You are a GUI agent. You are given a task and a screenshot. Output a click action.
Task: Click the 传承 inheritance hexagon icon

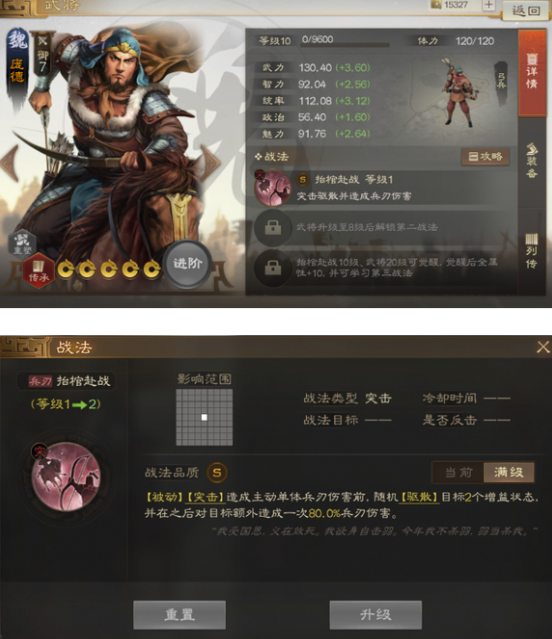[38, 270]
